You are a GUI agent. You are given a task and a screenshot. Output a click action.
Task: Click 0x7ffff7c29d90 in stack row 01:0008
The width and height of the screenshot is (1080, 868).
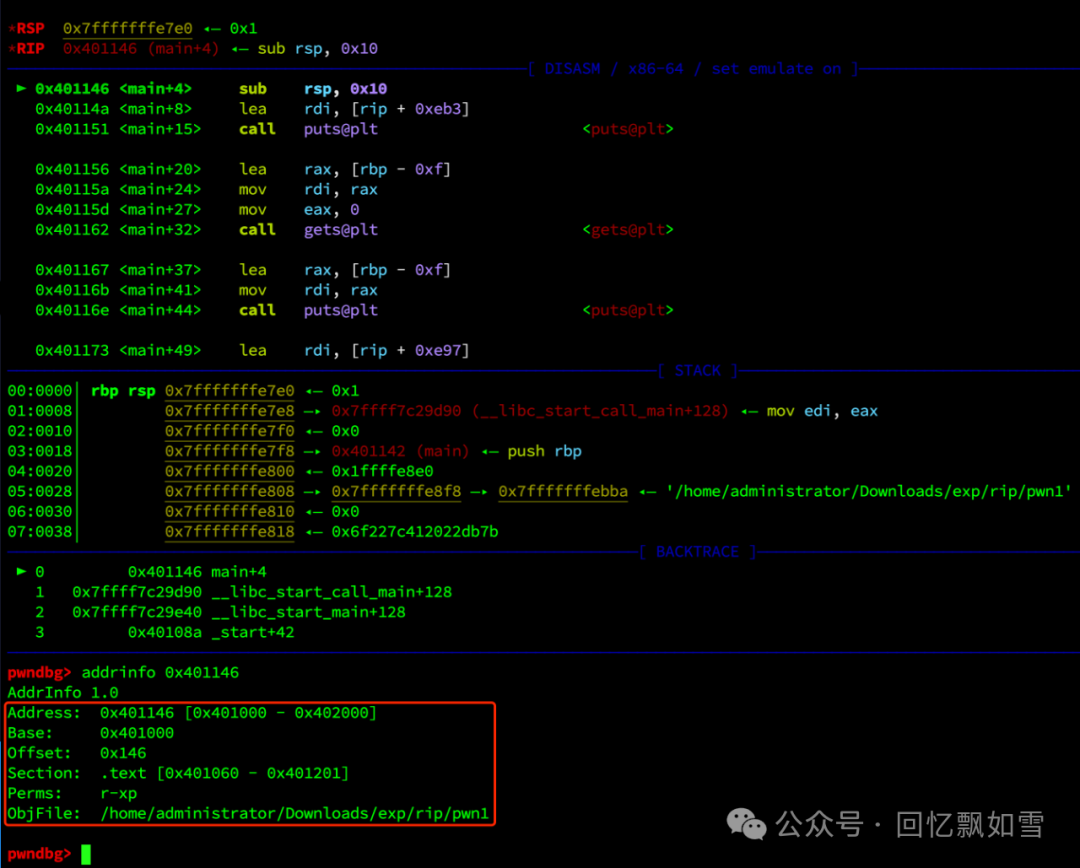[x=396, y=411]
